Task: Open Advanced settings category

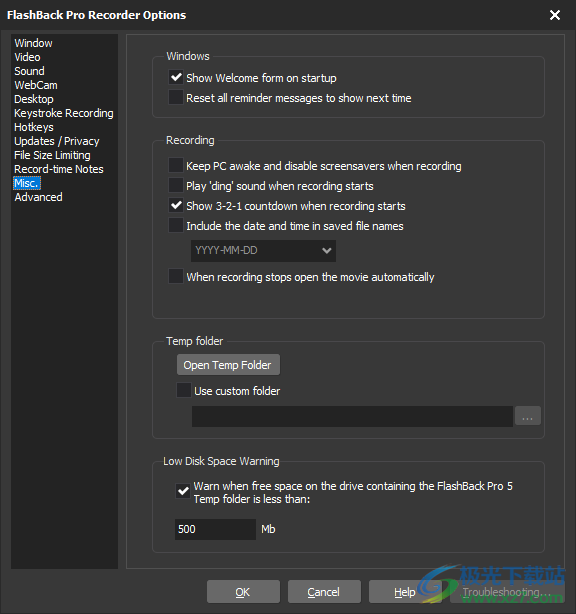Action: [x=38, y=197]
